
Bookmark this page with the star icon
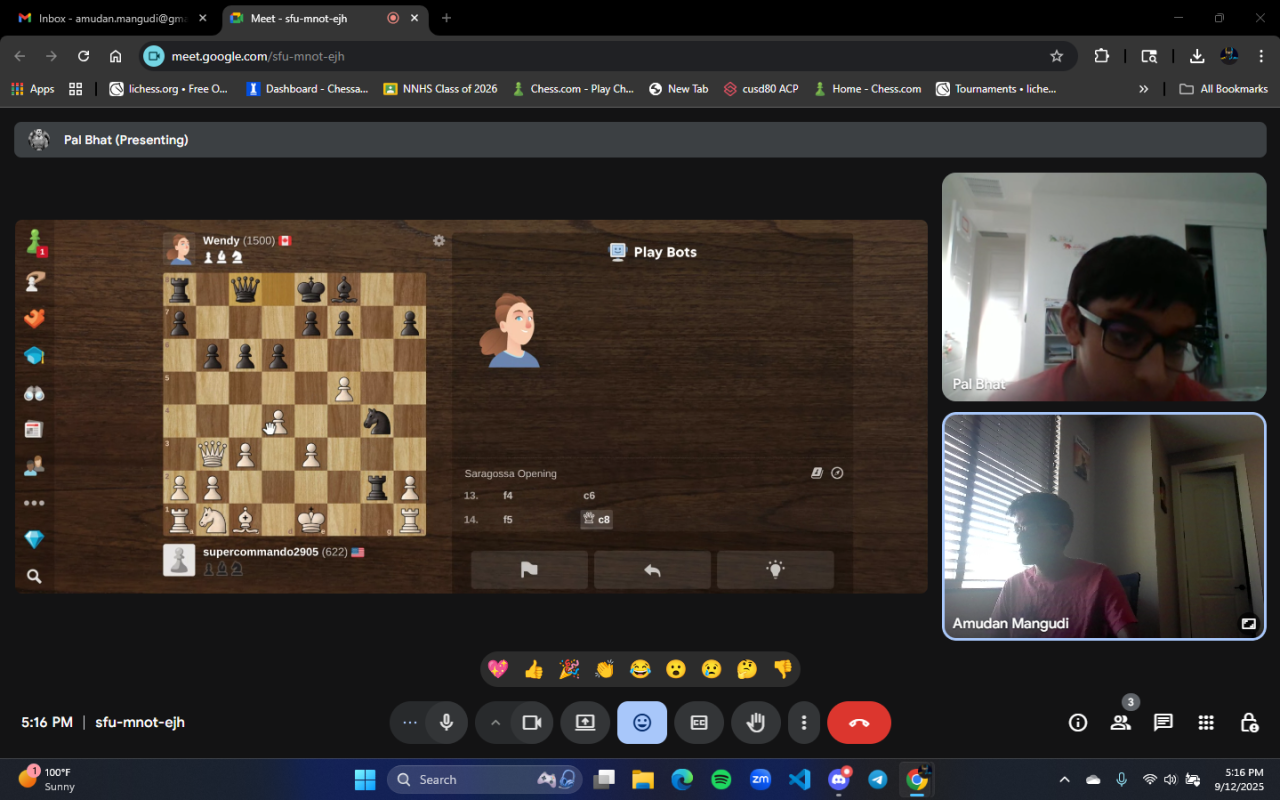[x=1056, y=56]
